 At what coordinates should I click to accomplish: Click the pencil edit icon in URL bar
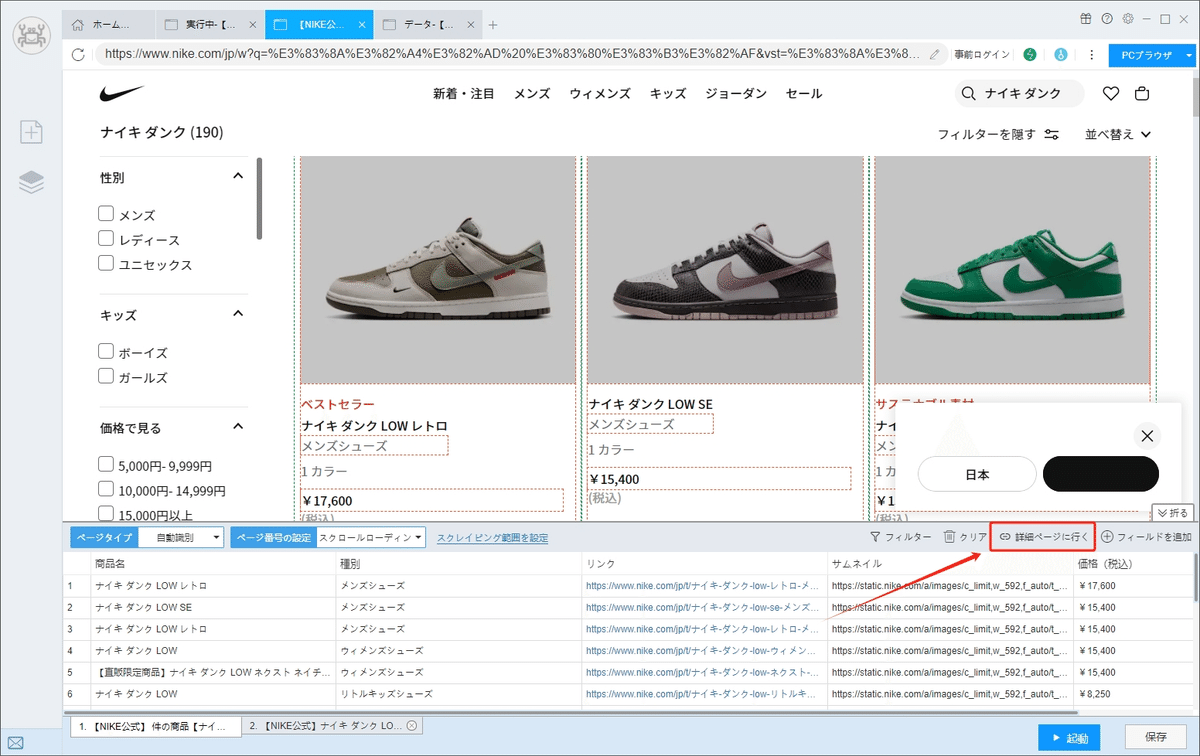pyautogui.click(x=934, y=55)
